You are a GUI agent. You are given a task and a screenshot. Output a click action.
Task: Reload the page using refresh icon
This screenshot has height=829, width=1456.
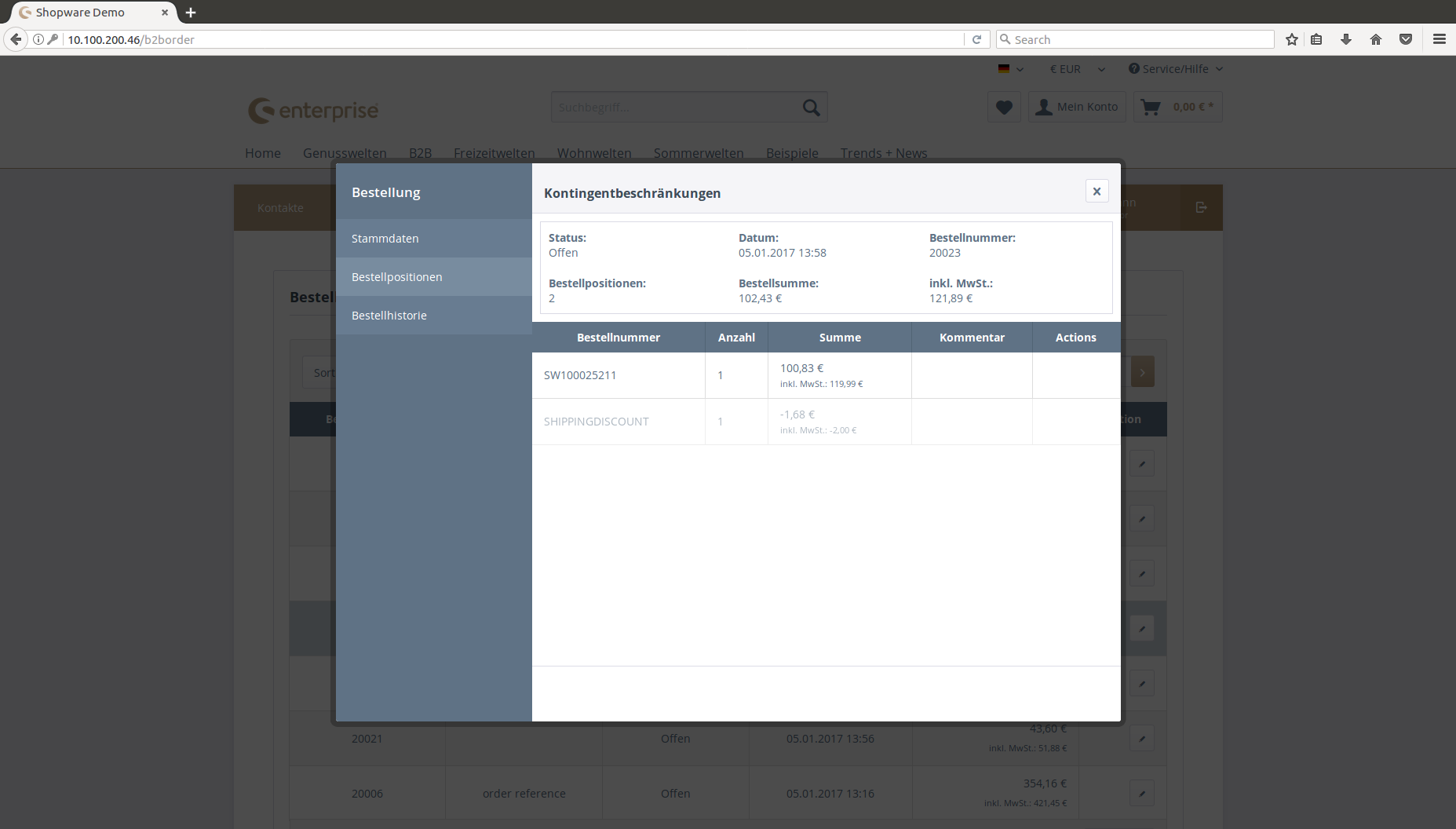click(x=976, y=39)
